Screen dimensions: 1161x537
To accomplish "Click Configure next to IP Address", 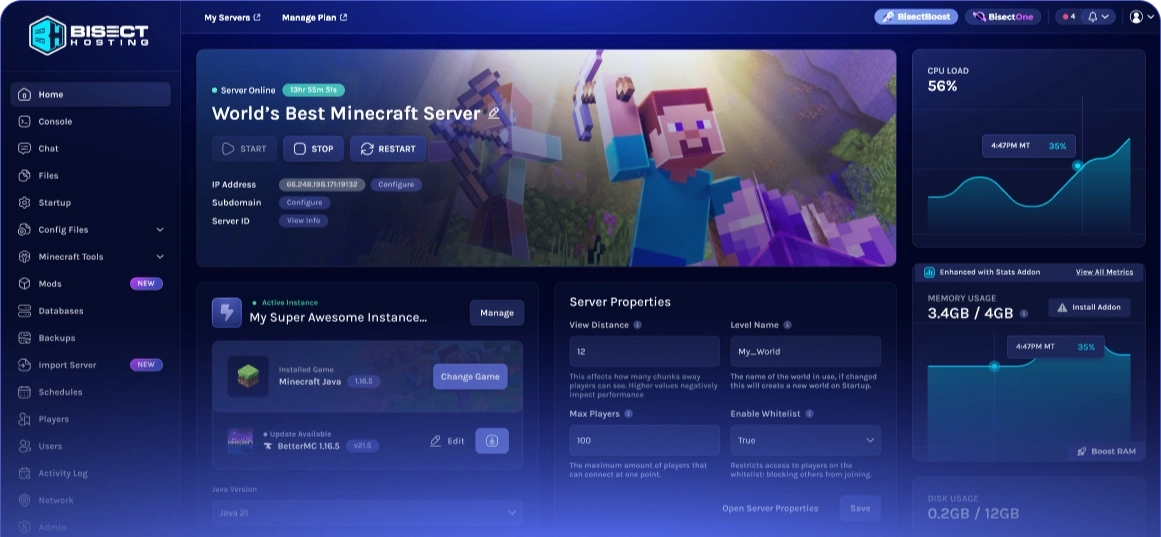I will coord(396,184).
